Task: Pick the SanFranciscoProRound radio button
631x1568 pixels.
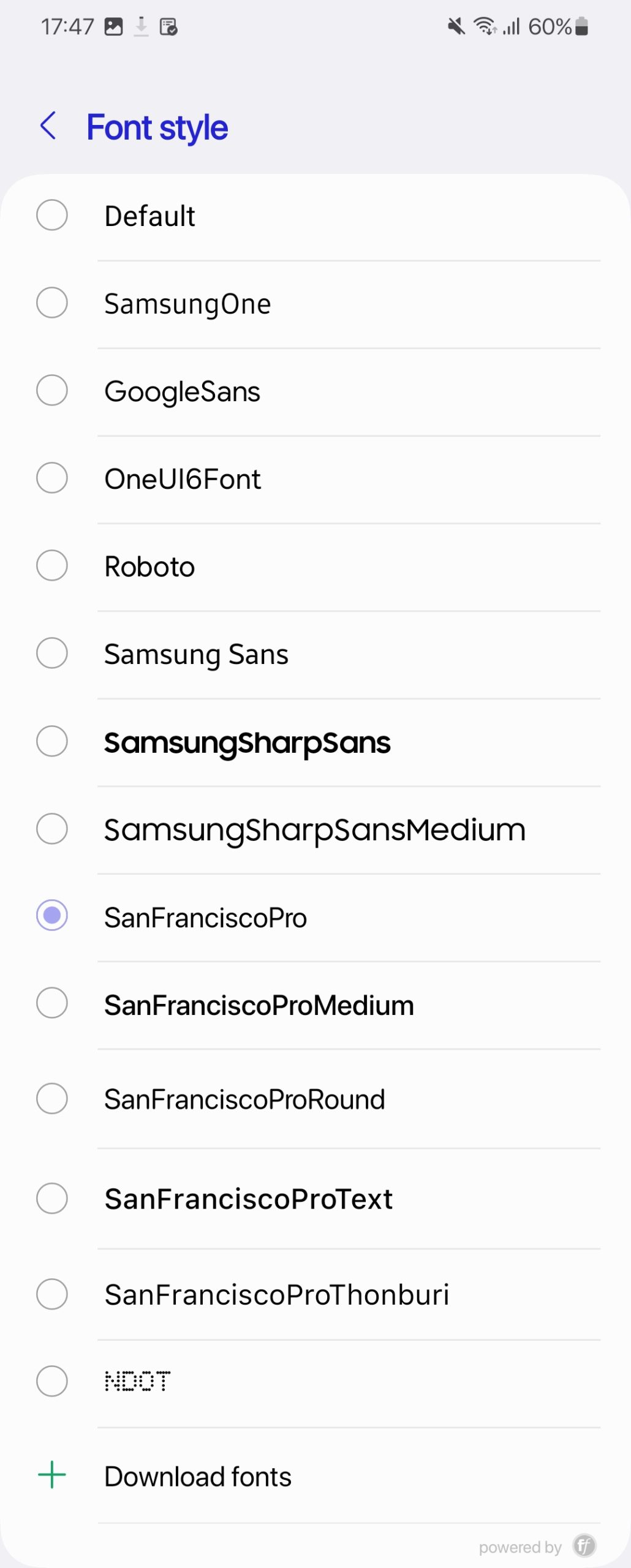Action: (52, 1098)
